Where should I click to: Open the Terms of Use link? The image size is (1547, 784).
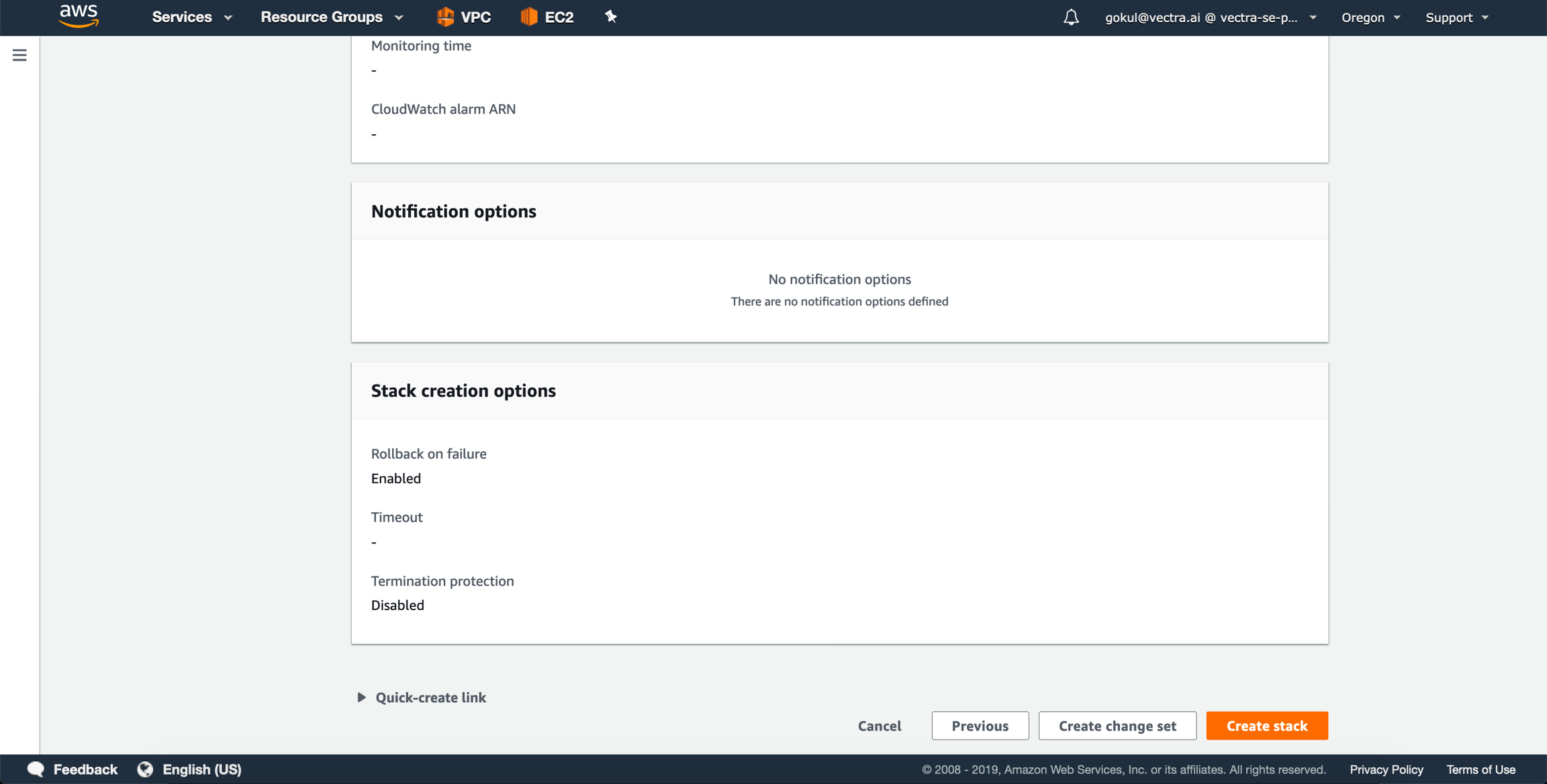[1481, 769]
